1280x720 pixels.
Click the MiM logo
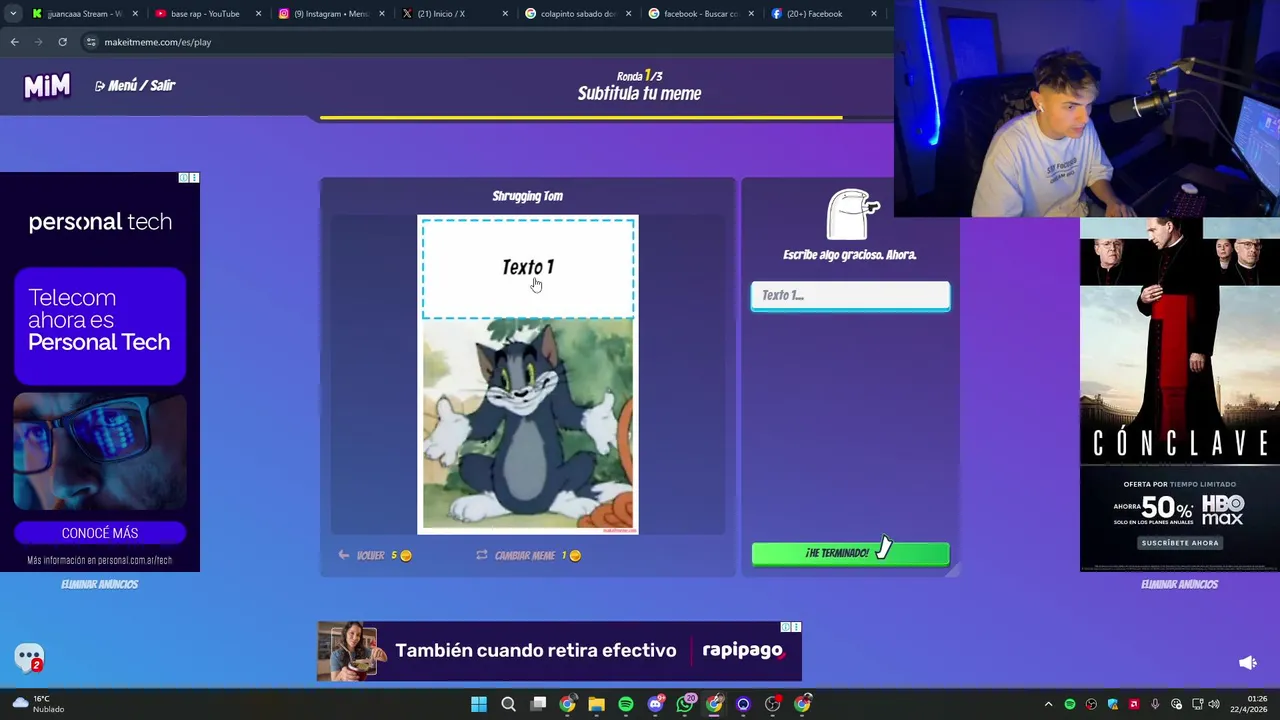point(47,86)
